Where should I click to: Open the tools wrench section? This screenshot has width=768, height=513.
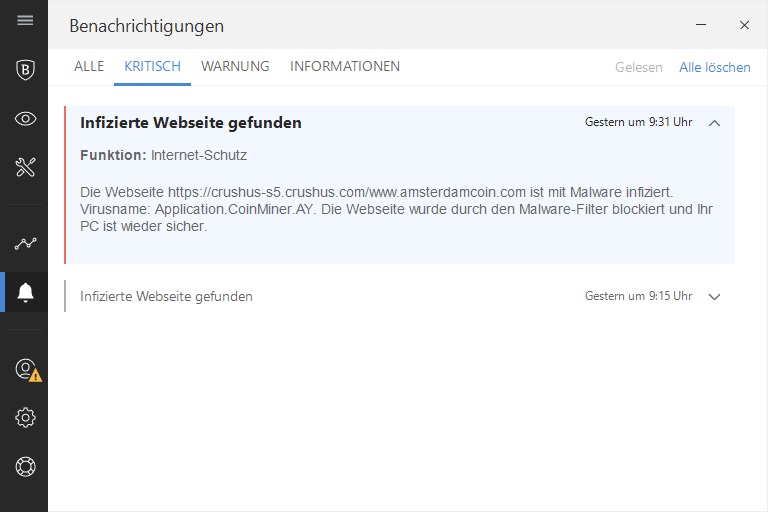[25, 167]
